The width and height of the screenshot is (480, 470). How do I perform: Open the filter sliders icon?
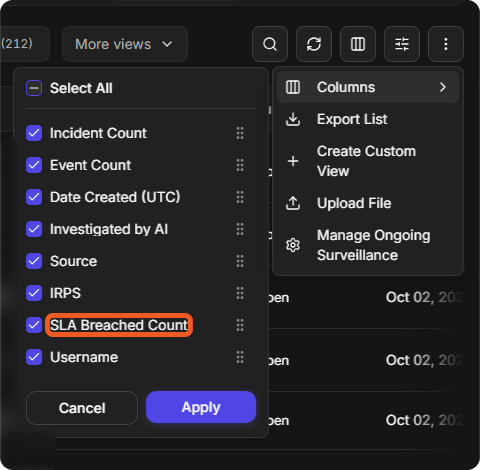(402, 44)
